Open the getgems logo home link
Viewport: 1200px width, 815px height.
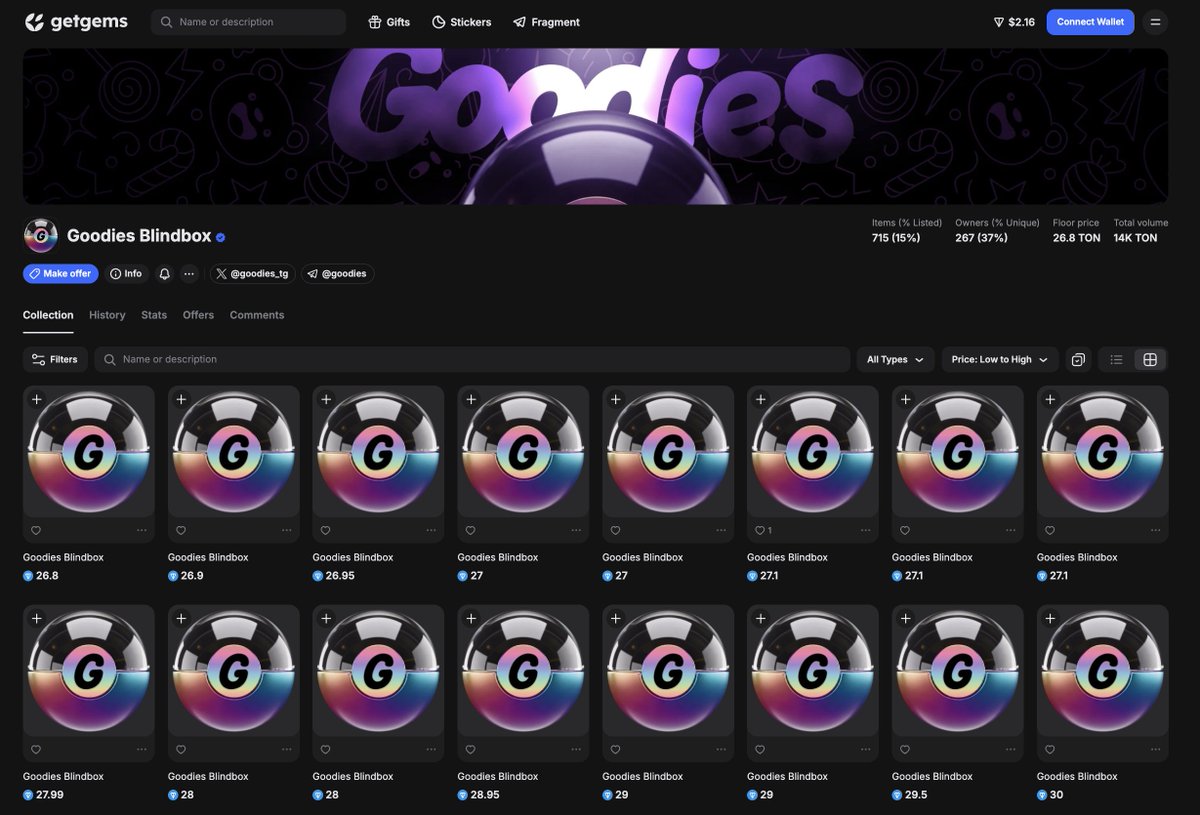(76, 22)
